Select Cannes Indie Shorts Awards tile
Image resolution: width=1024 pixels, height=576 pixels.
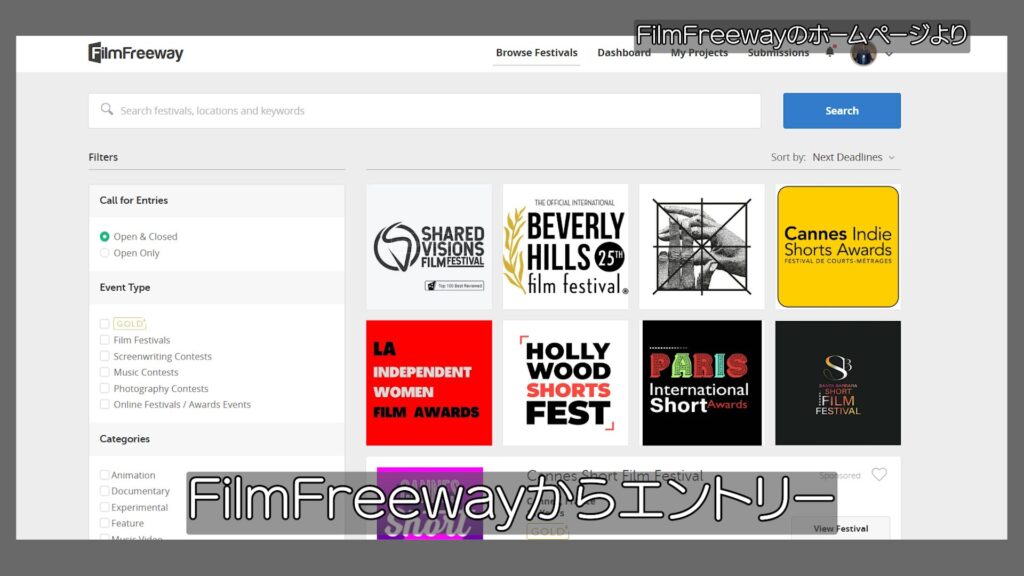click(x=838, y=246)
